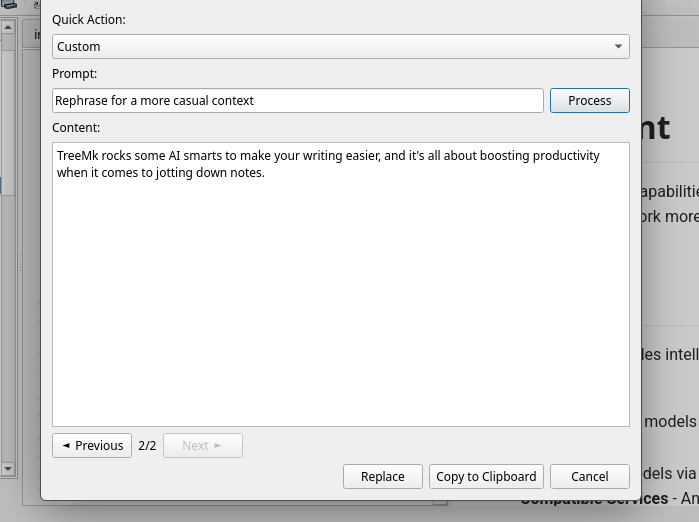Click the sidebar scroll-up arrow

pyautogui.click(x=7, y=27)
